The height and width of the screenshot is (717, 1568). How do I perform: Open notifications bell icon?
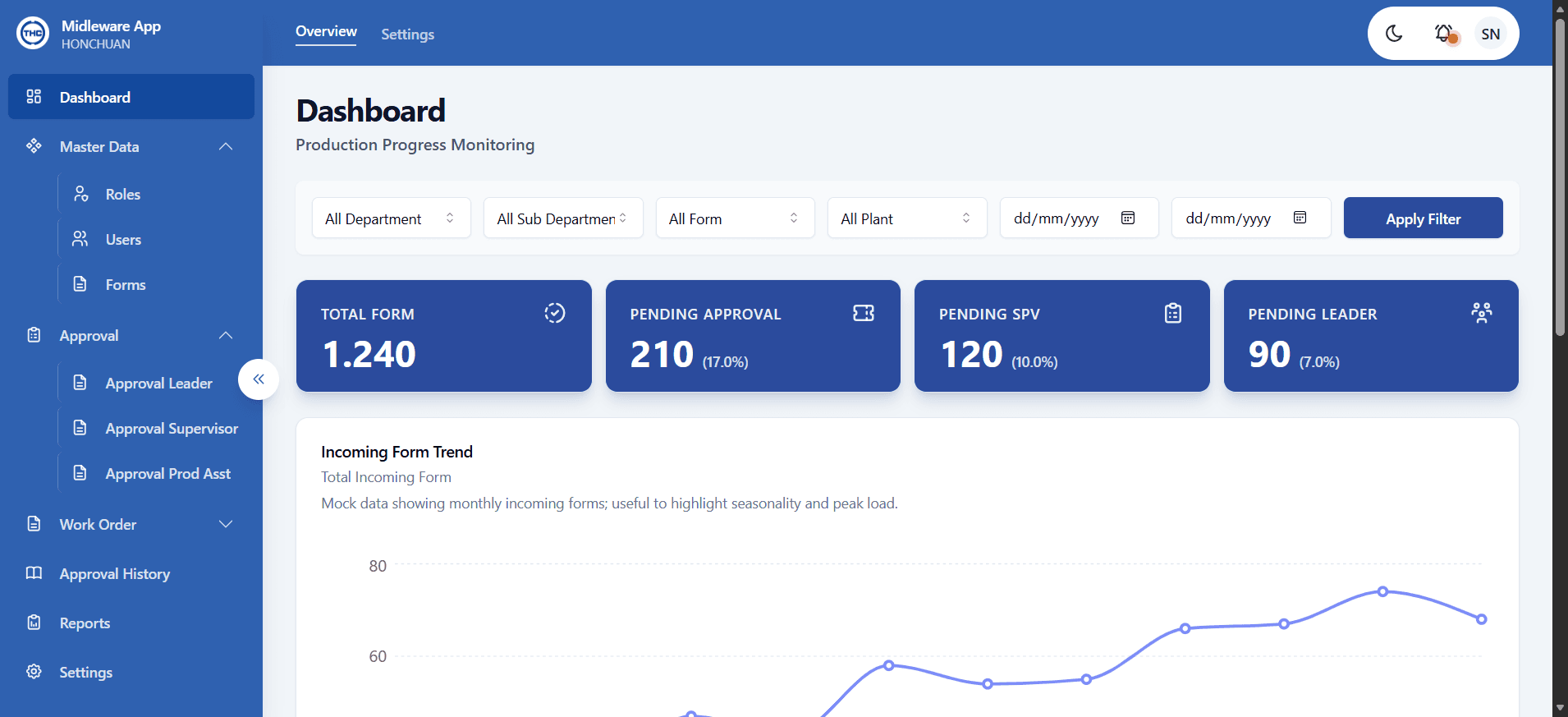click(1444, 34)
